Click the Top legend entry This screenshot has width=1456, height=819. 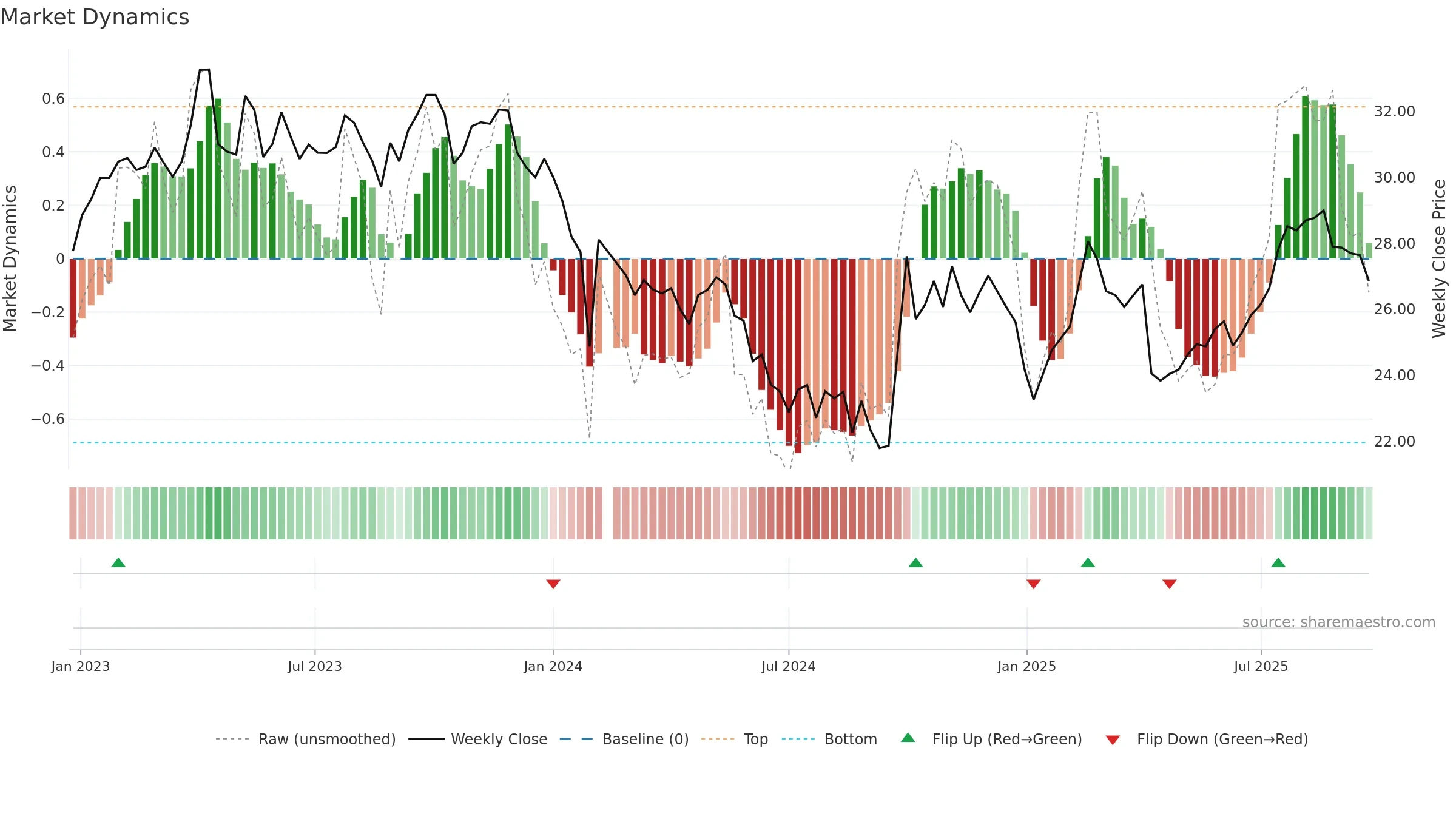734,739
